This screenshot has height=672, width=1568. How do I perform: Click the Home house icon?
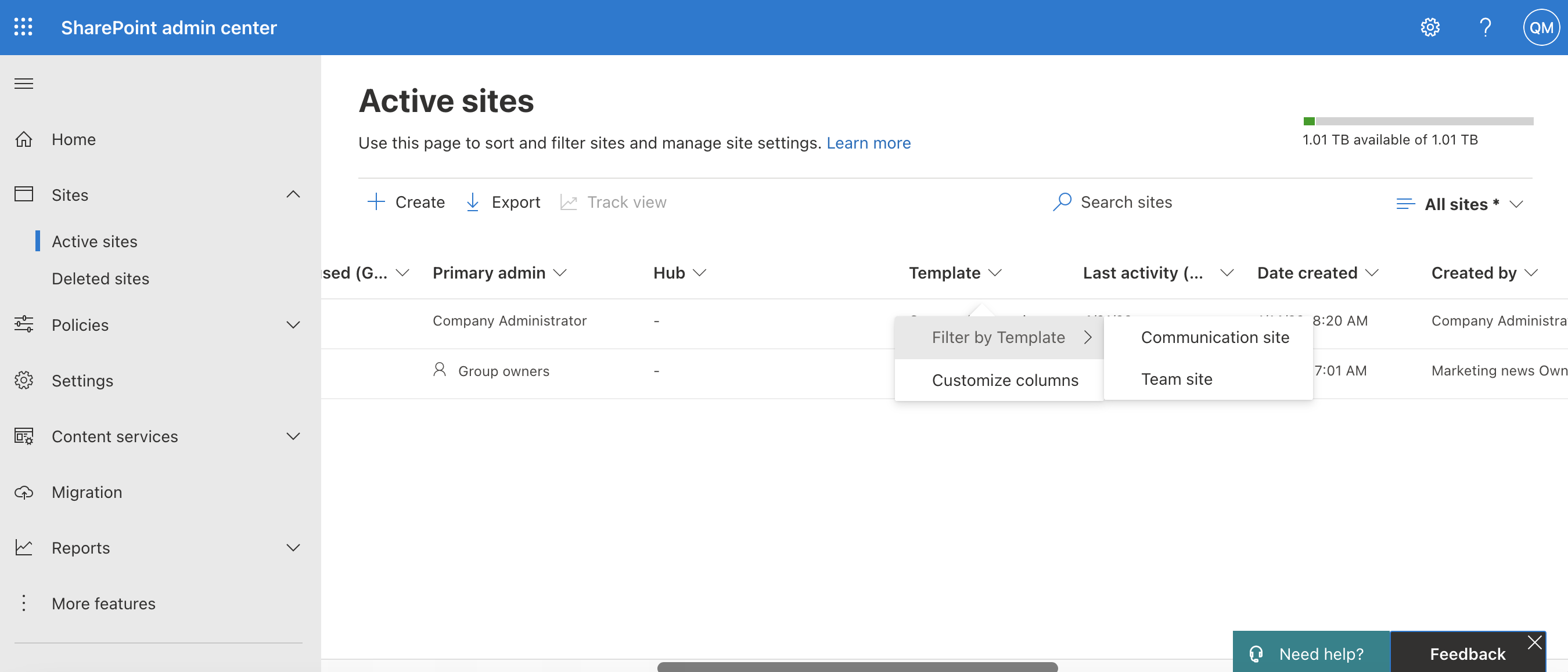(24, 139)
